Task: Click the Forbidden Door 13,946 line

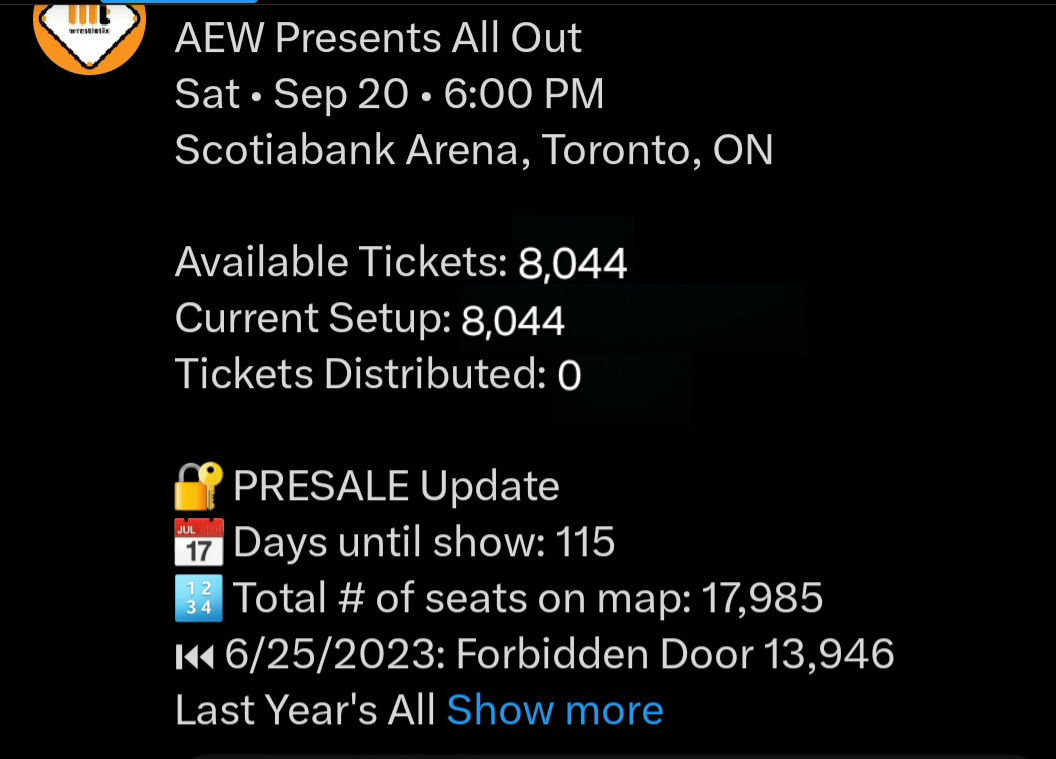Action: click(x=535, y=654)
